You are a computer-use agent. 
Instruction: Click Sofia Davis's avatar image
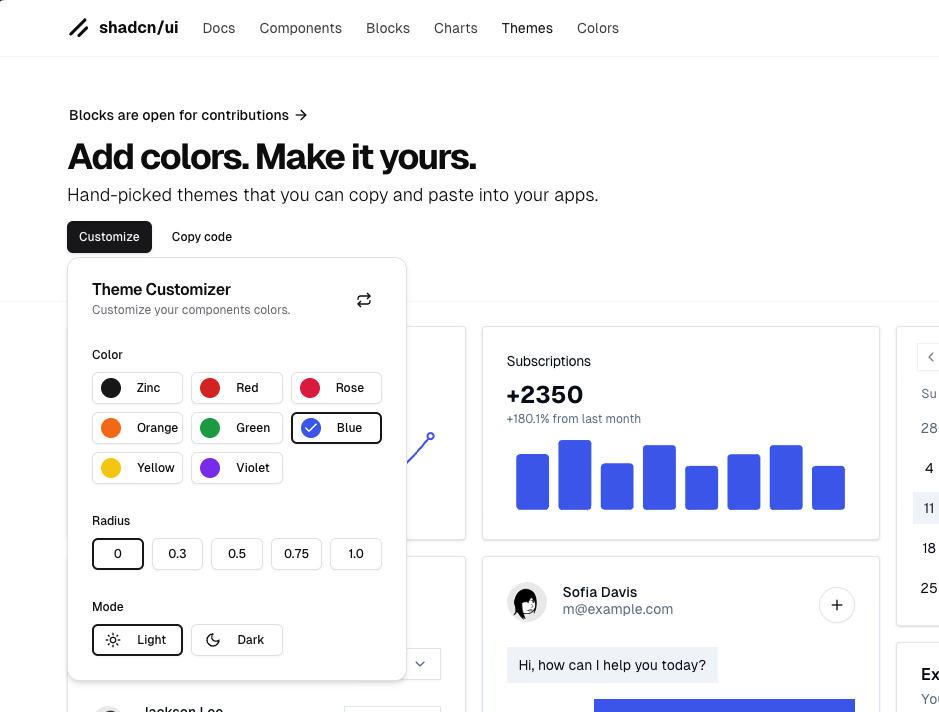tap(527, 601)
